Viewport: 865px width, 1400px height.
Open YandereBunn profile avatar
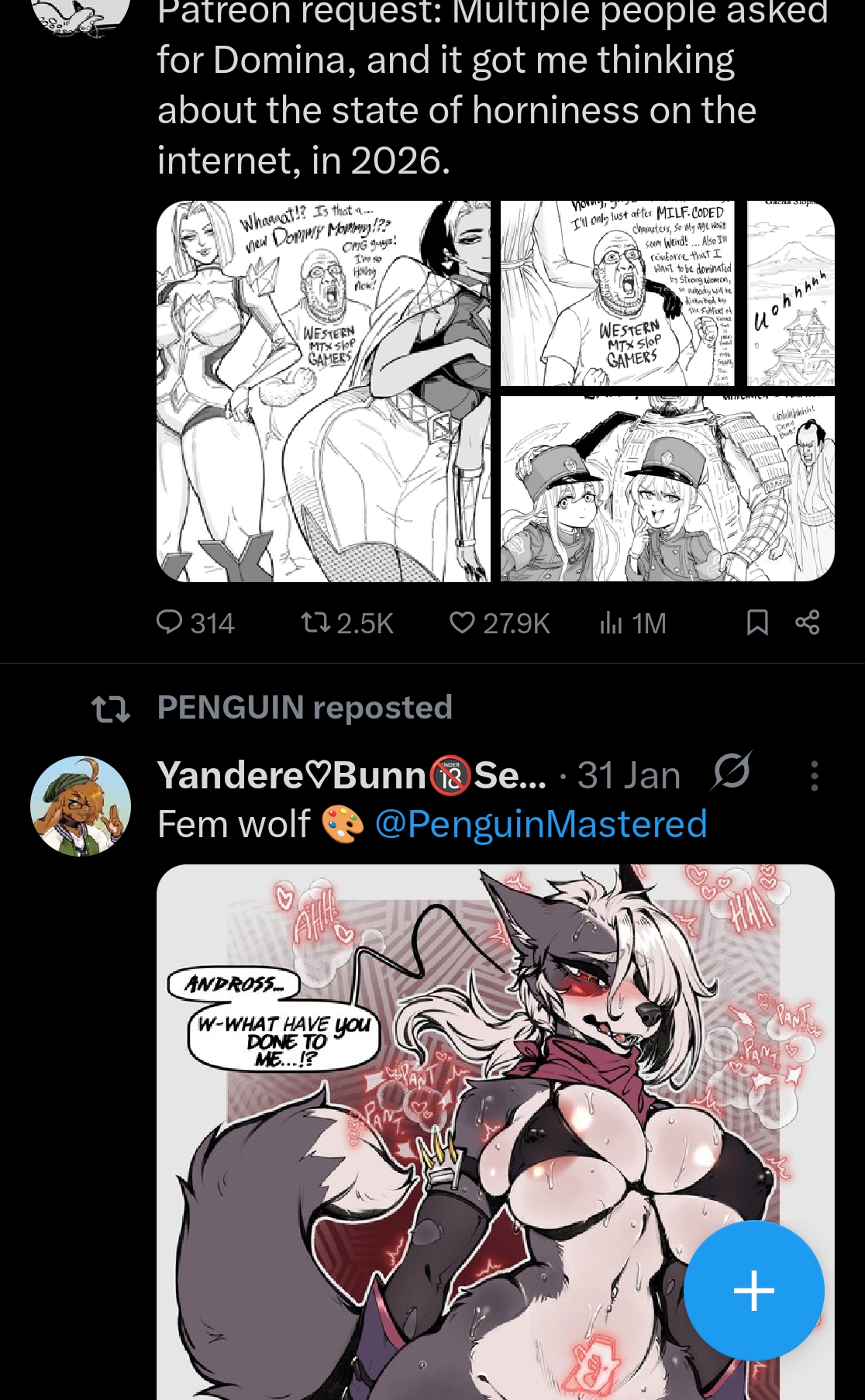point(81,806)
